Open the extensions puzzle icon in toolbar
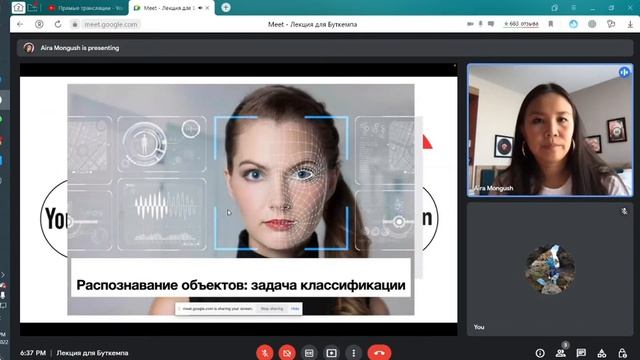This screenshot has height=360, width=640. [x=611, y=24]
